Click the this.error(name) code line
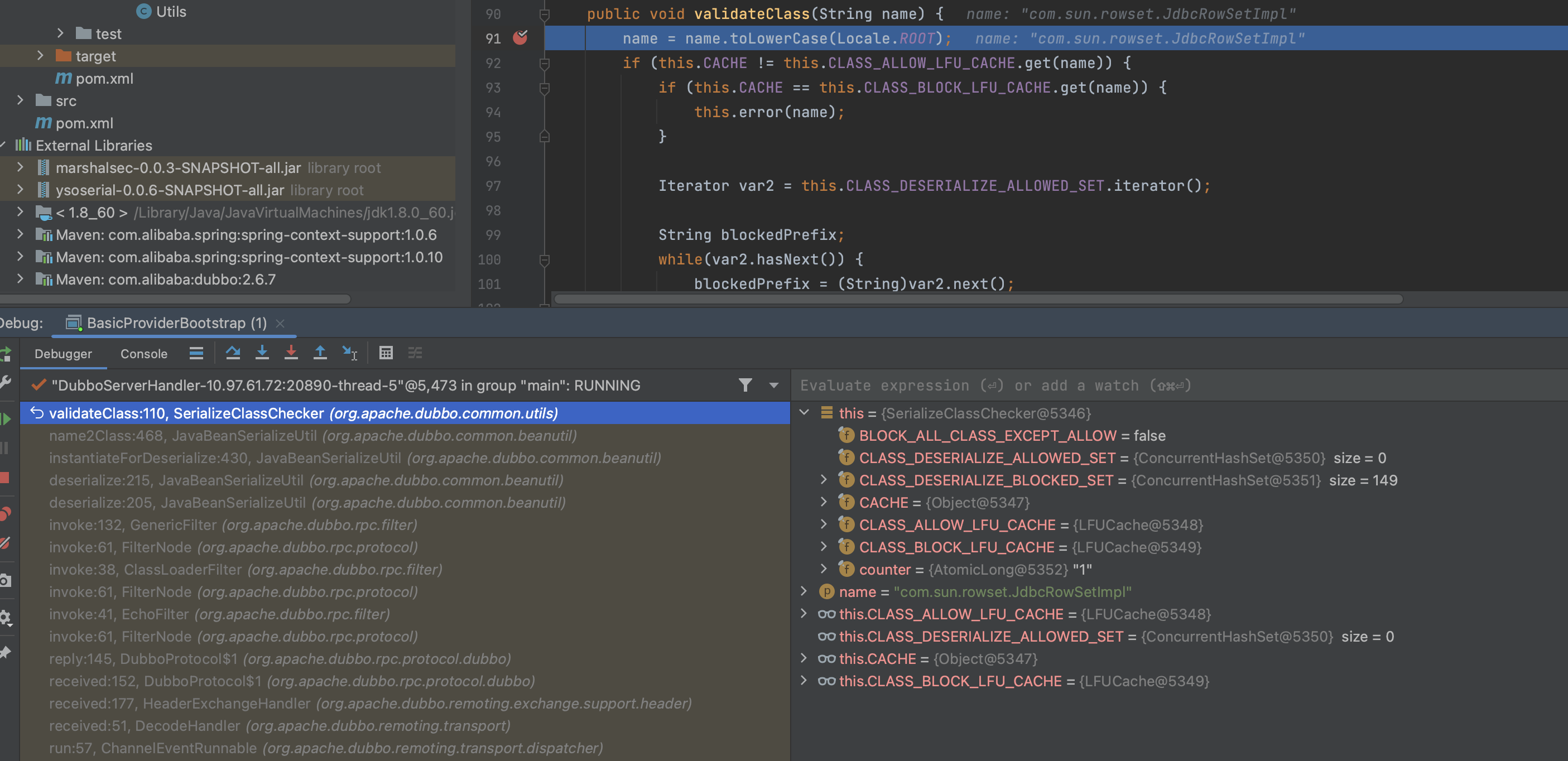This screenshot has width=1568, height=761. coord(769,112)
